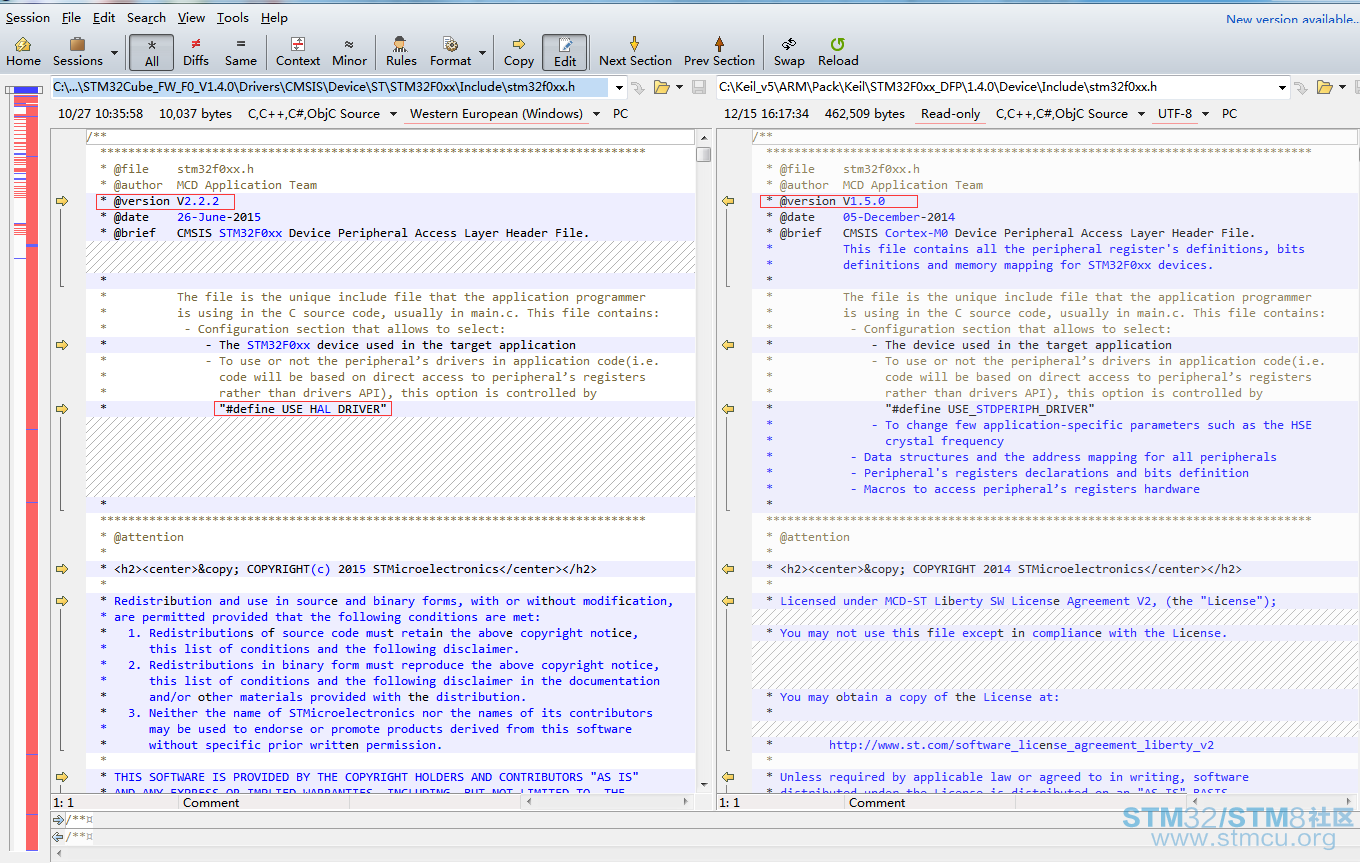Click the Copy toolbar button
This screenshot has width=1360, height=863.
point(518,52)
